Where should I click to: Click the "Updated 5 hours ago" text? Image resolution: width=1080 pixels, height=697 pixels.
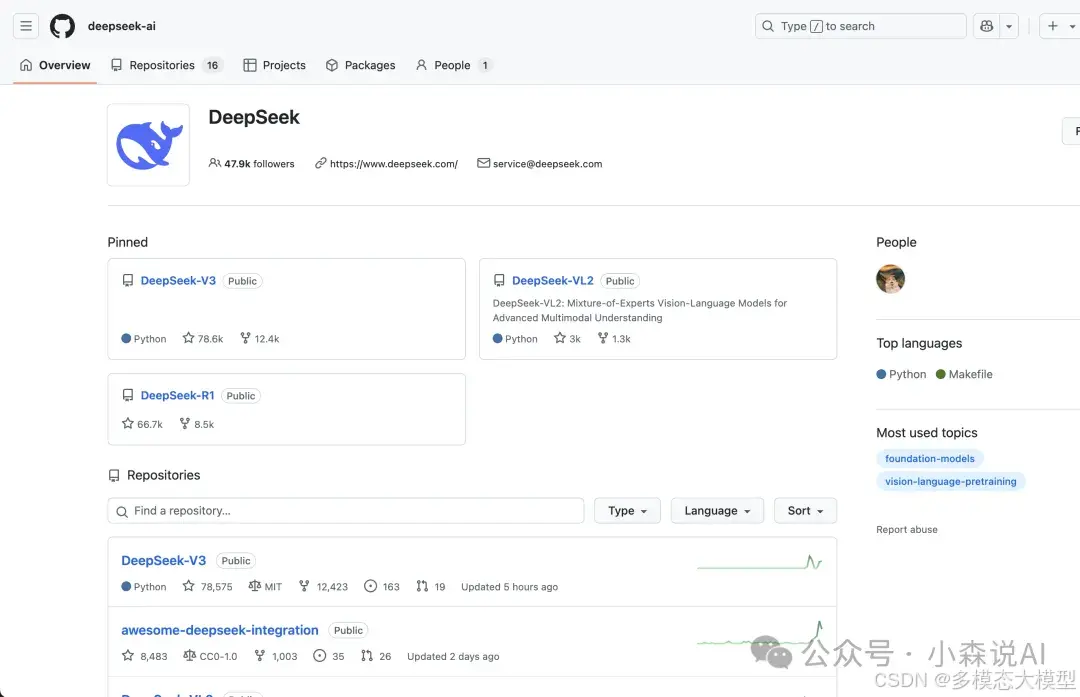tap(510, 587)
